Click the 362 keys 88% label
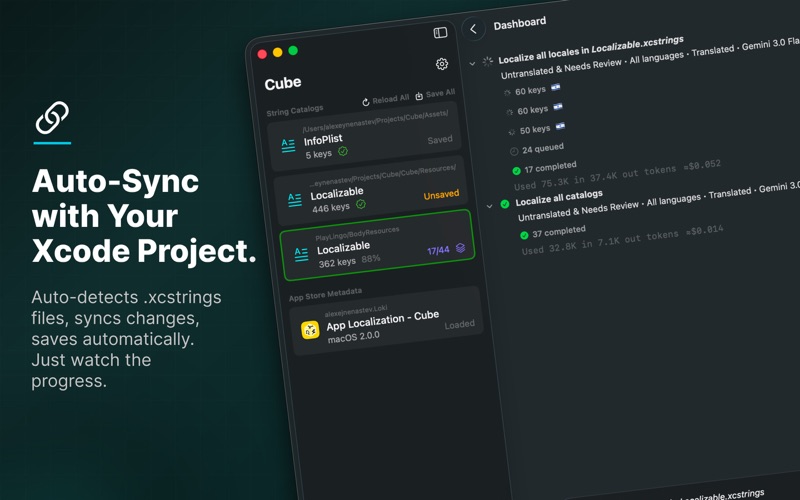 click(x=349, y=261)
